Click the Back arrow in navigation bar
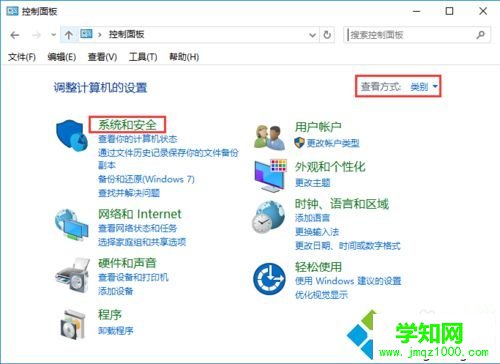This screenshot has width=500, height=364. pyautogui.click(x=15, y=35)
